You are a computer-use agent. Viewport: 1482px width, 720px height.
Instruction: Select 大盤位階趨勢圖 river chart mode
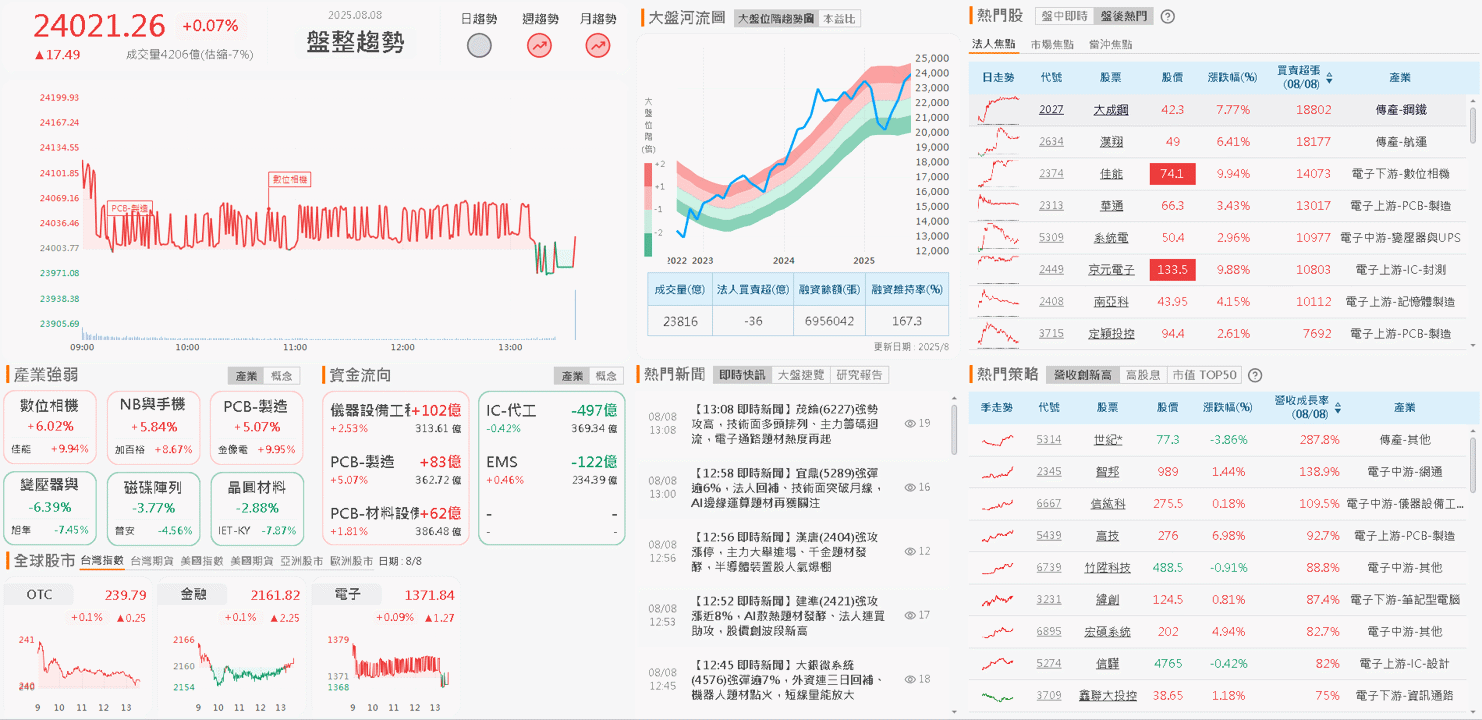click(x=775, y=19)
